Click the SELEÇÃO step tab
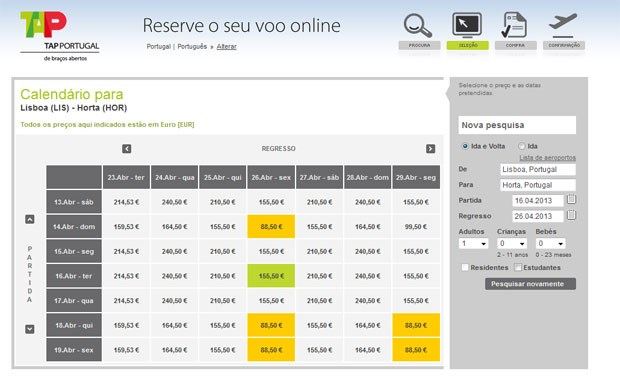 pos(468,45)
